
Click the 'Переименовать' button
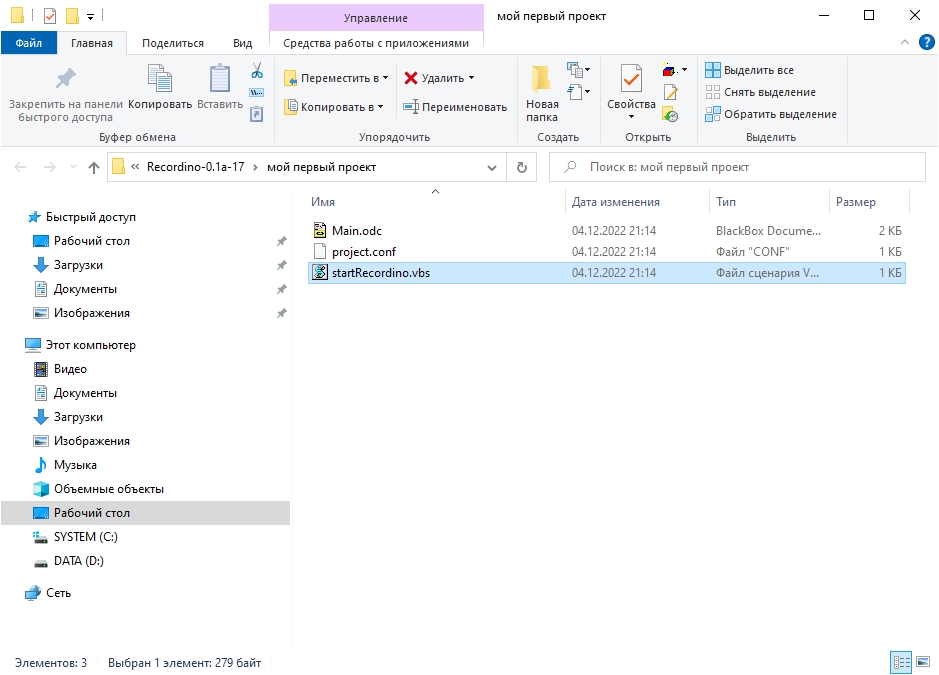455,107
